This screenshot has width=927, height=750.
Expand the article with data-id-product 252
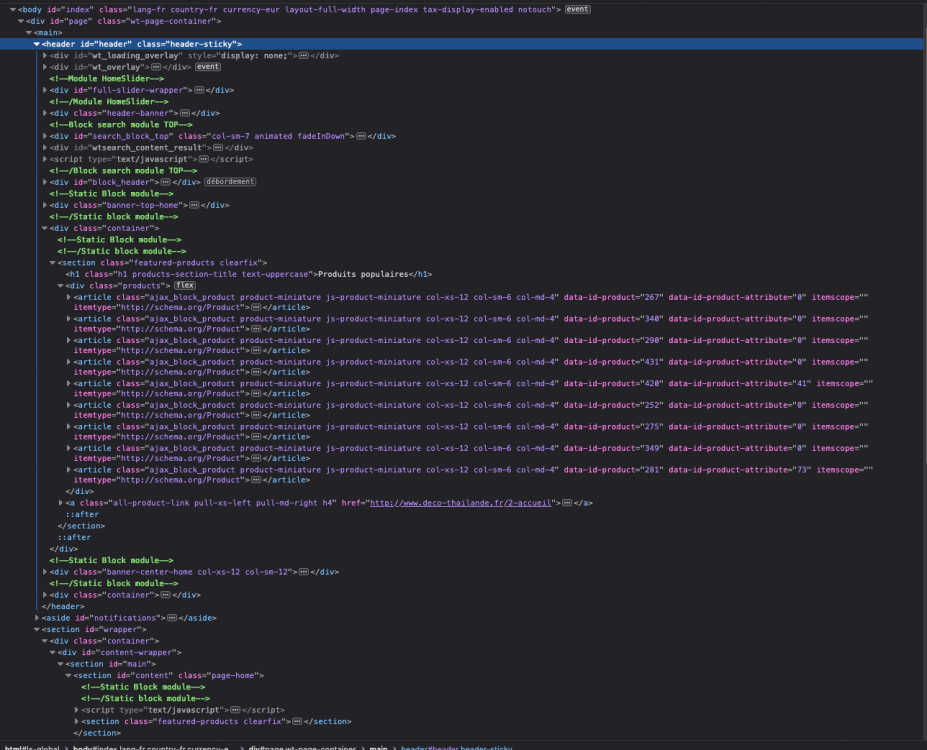(x=69, y=405)
